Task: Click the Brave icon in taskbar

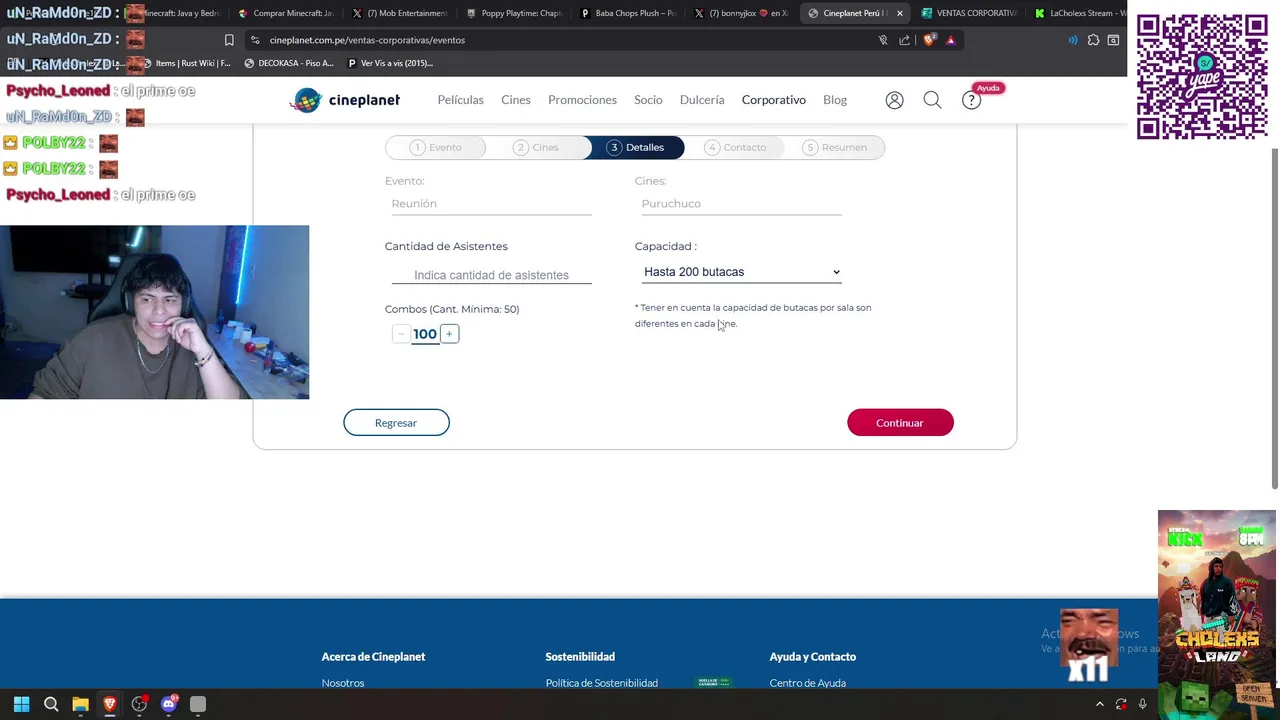Action: coord(110,705)
